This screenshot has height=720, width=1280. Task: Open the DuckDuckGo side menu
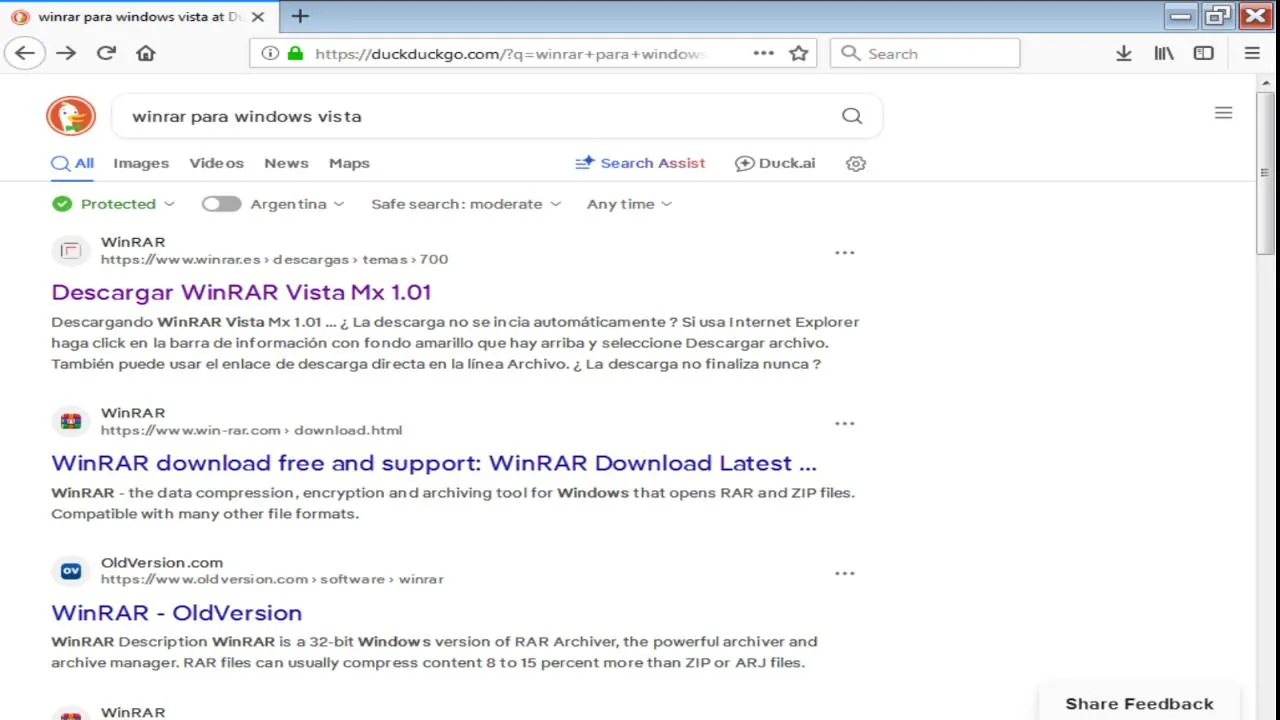pos(1223,113)
